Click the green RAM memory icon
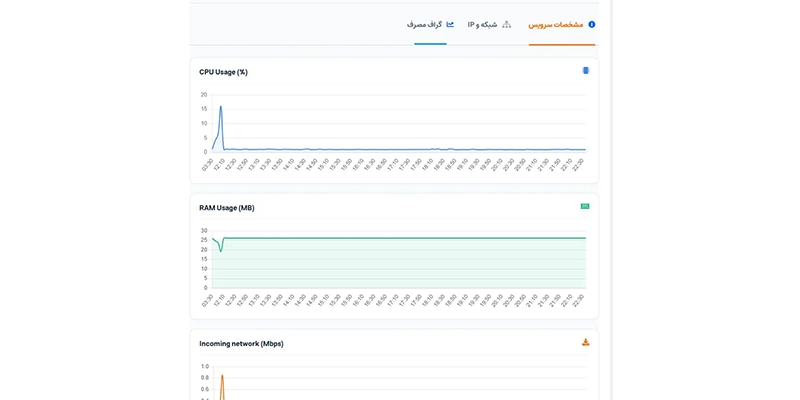This screenshot has width=800, height=400. [x=585, y=206]
